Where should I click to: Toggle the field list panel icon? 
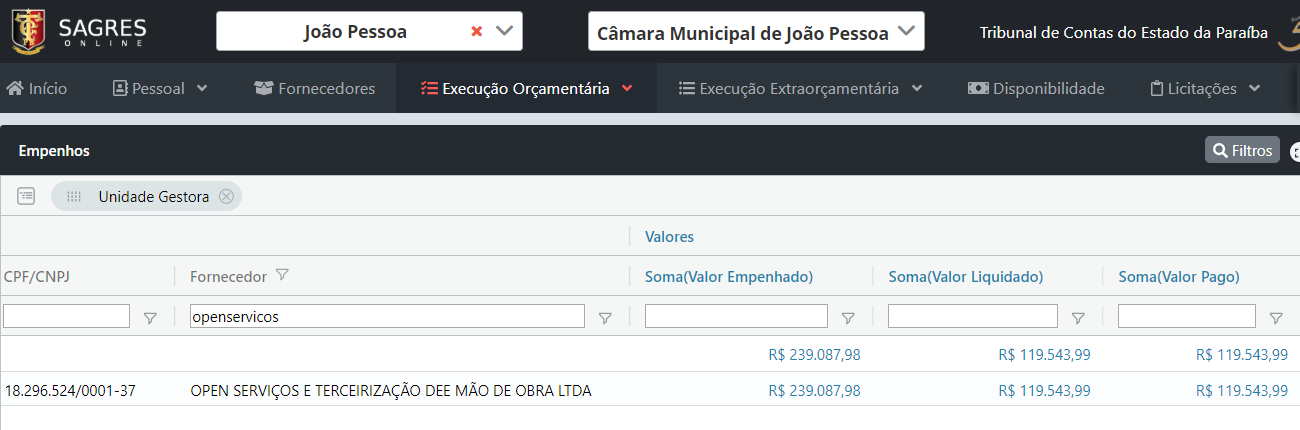pos(26,196)
